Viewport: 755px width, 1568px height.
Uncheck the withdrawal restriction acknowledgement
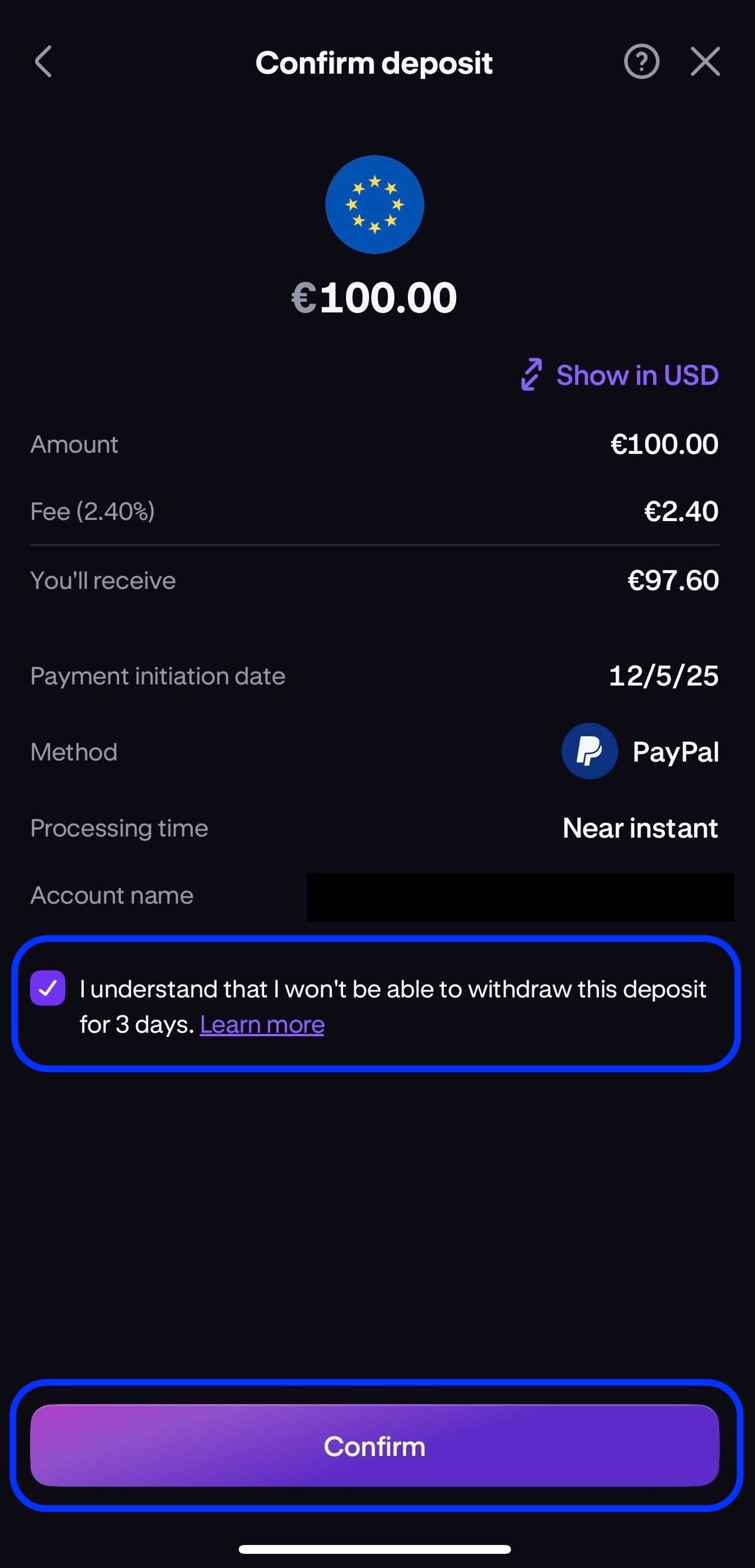48,989
